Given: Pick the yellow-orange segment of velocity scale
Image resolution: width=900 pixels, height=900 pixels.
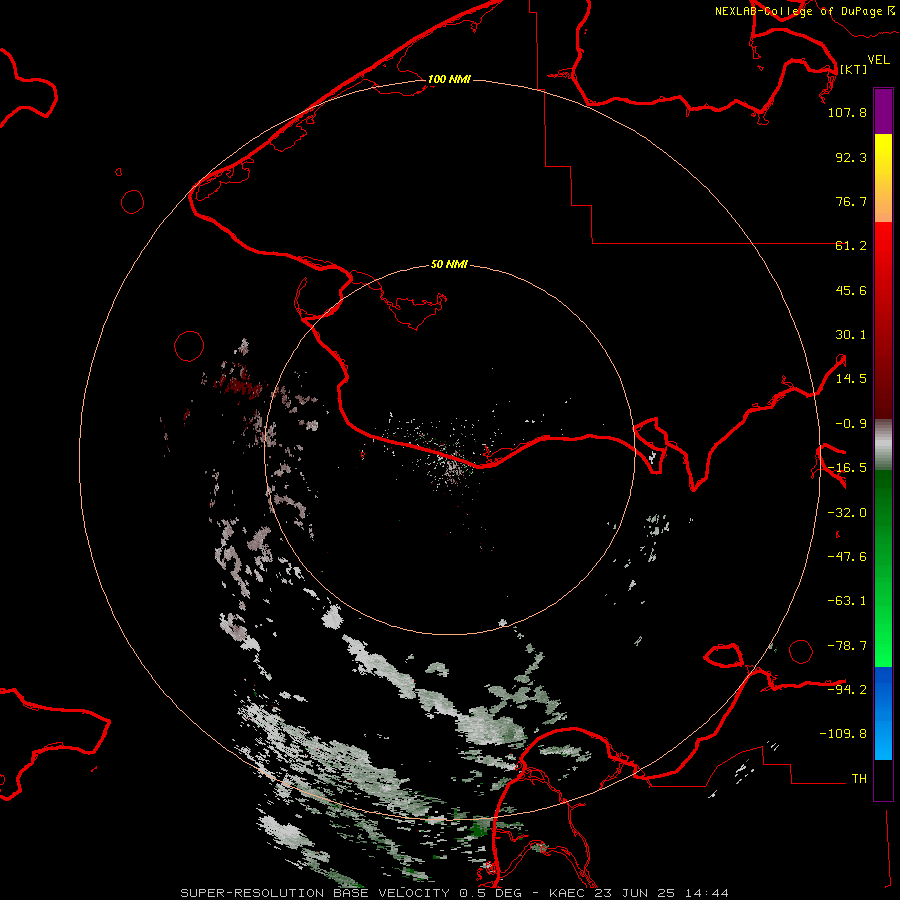Looking at the screenshot, I should (x=883, y=178).
